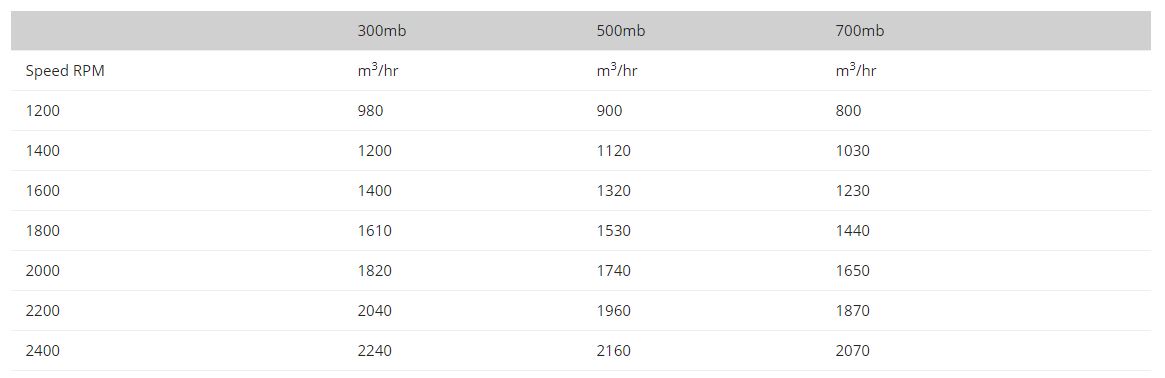This screenshot has height=378, width=1165.
Task: Click the 500mb column header
Action: tap(621, 31)
